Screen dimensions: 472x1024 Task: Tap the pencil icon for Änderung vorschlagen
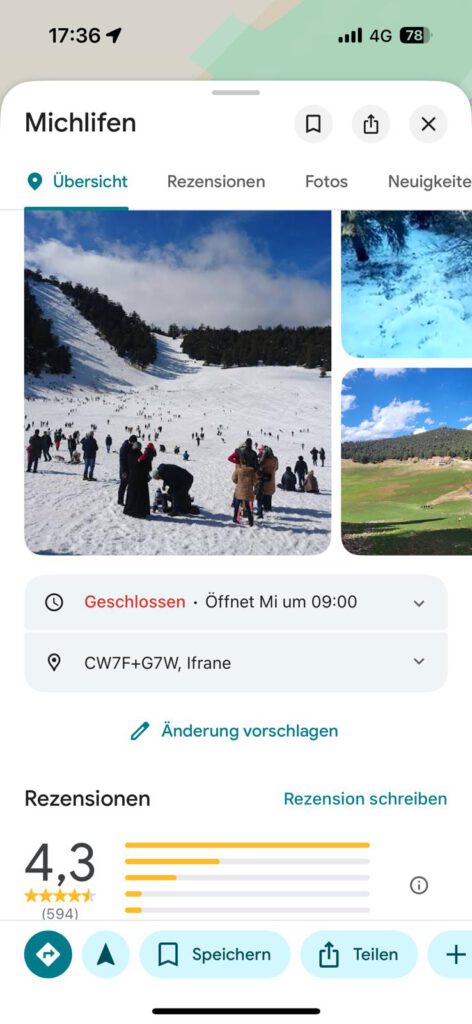click(140, 731)
